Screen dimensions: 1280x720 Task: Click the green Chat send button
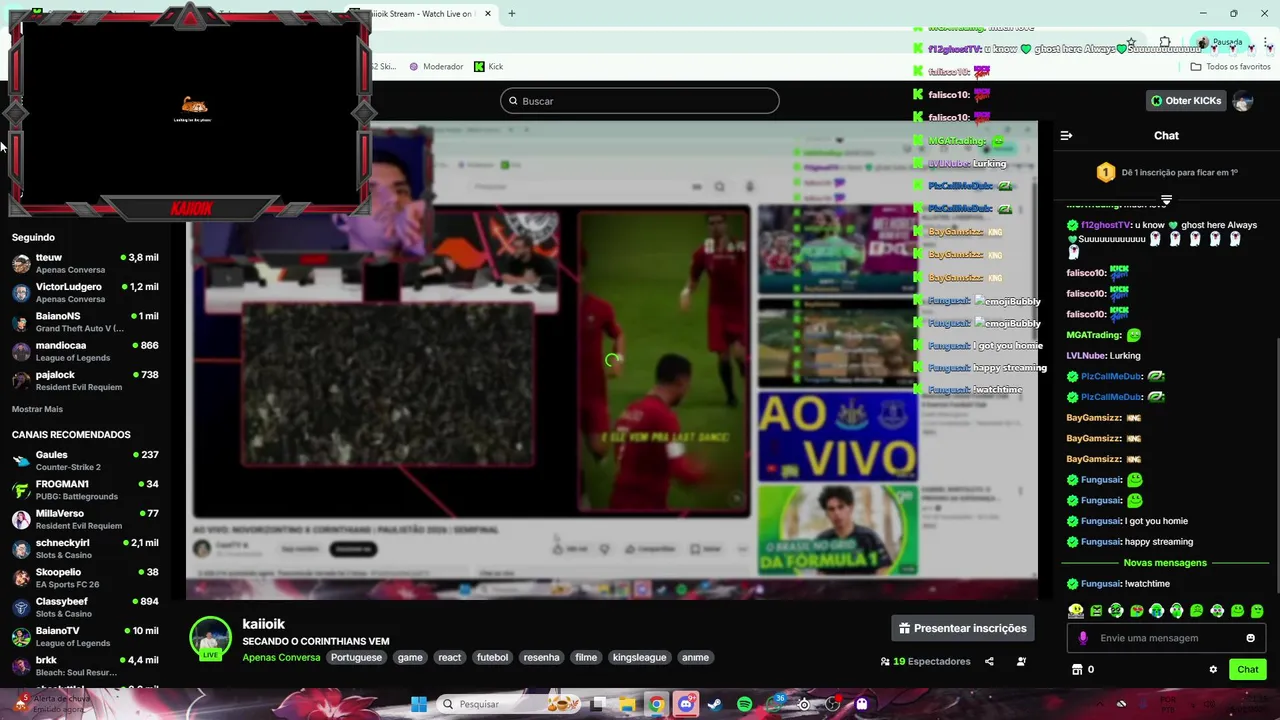[x=1248, y=669]
